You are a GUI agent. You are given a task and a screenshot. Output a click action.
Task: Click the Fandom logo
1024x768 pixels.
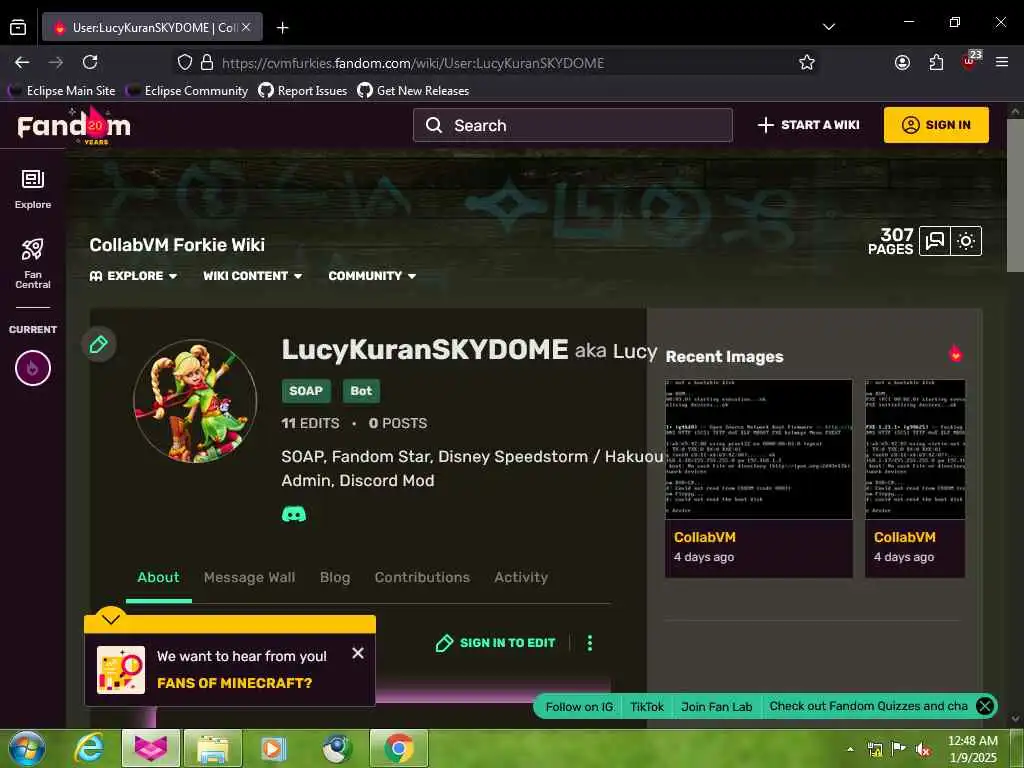point(74,125)
